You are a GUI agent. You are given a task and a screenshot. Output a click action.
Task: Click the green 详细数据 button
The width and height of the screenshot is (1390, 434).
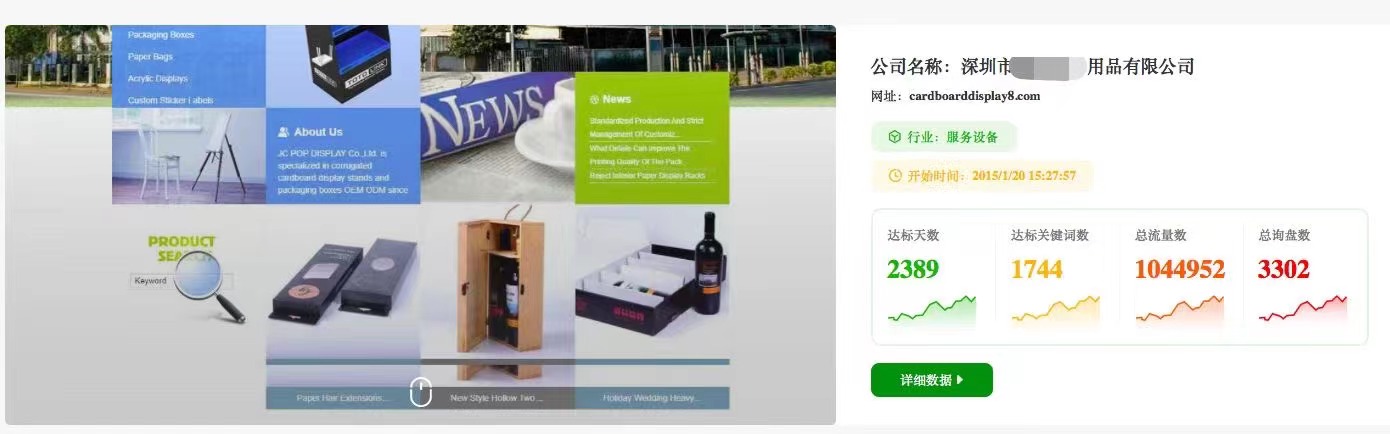pyautogui.click(x=931, y=380)
